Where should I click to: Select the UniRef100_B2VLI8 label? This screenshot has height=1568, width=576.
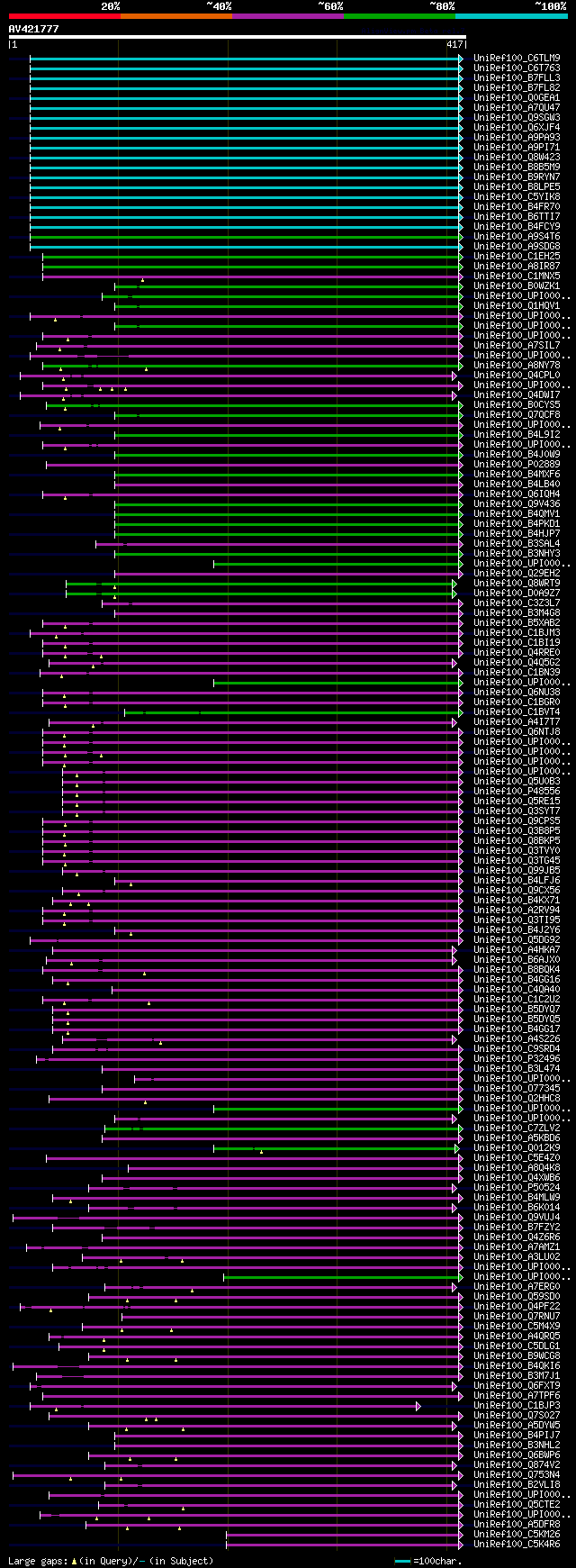coord(517,1485)
